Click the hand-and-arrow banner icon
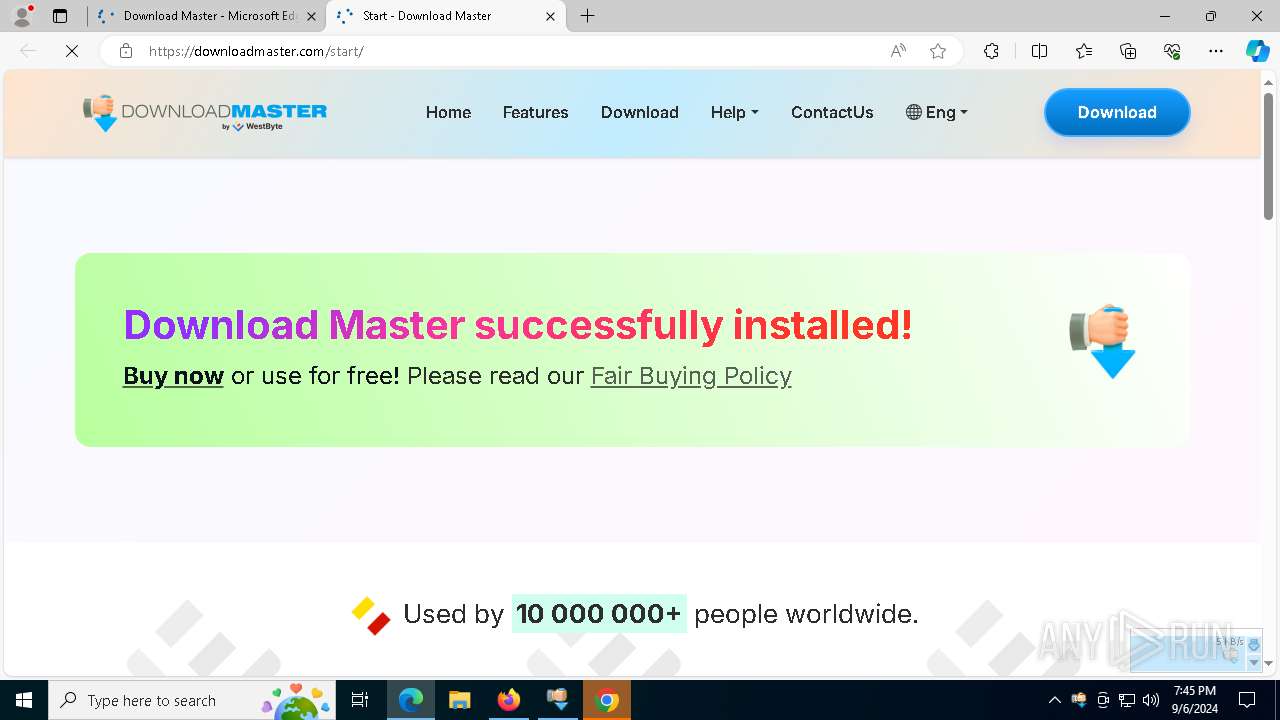Viewport: 1280px width, 720px height. [1103, 341]
